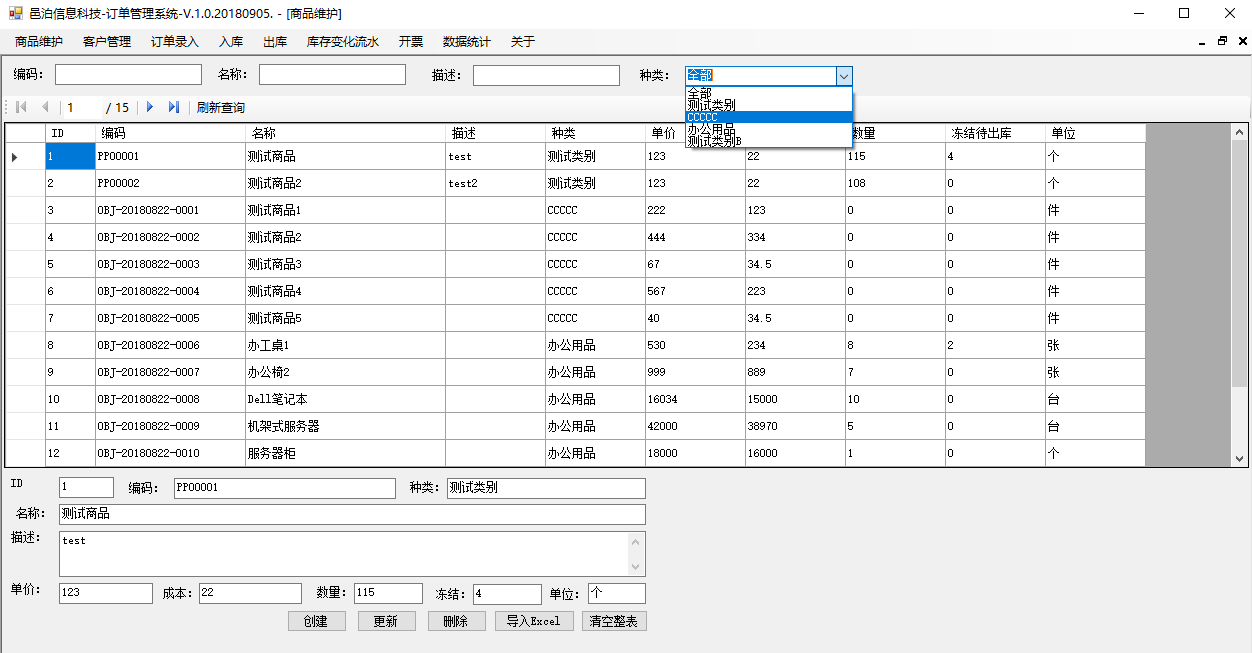Select the test2 description cell
The image size is (1252, 653).
coord(495,183)
